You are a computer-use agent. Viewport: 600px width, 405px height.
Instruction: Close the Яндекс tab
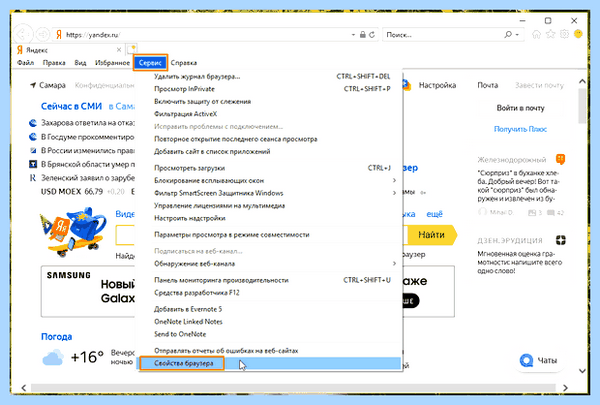[x=119, y=50]
